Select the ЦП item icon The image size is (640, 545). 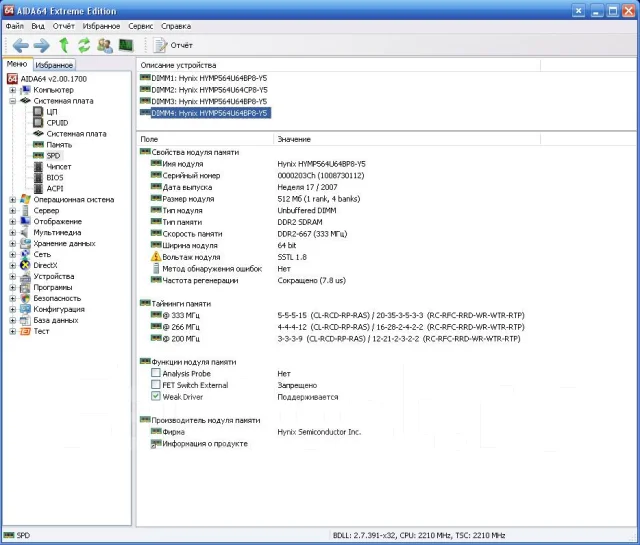point(38,111)
